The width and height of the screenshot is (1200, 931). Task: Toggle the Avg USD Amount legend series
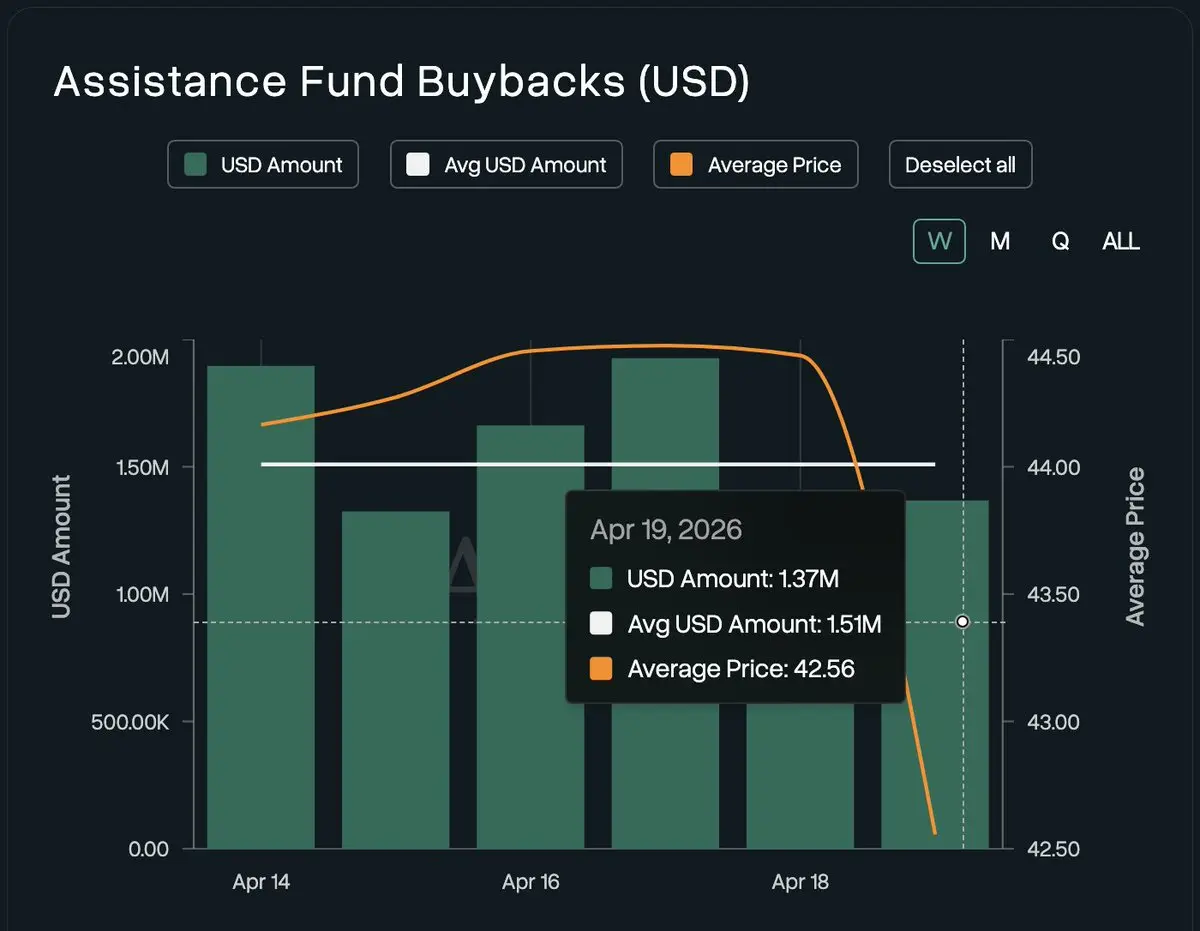[x=506, y=165]
